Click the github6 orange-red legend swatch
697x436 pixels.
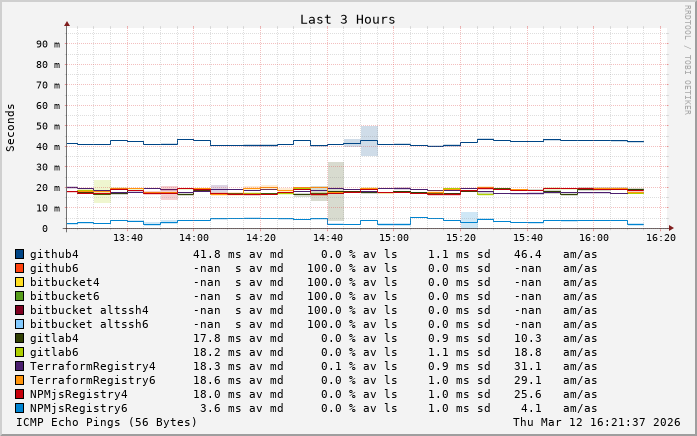(20, 268)
